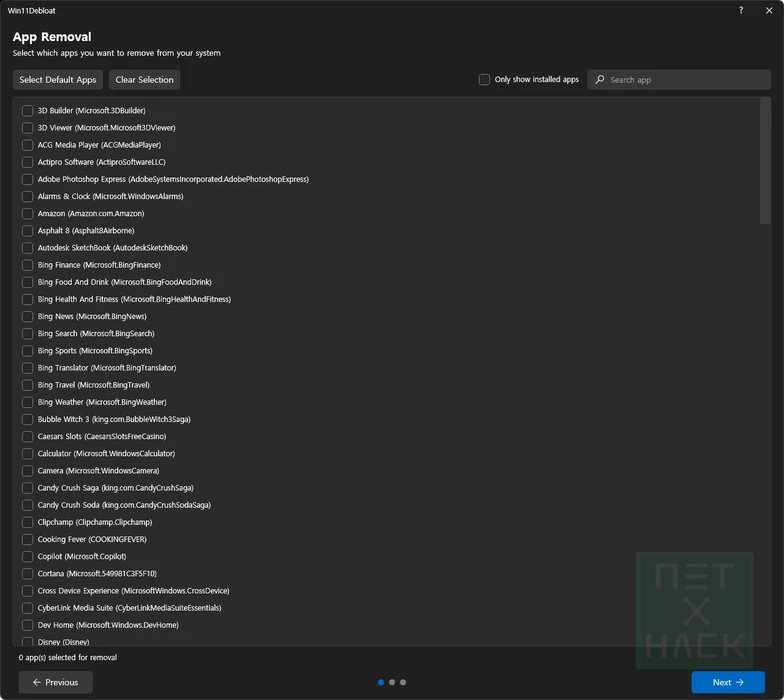
Task: Close the Win11Debloat window
Action: coord(768,10)
